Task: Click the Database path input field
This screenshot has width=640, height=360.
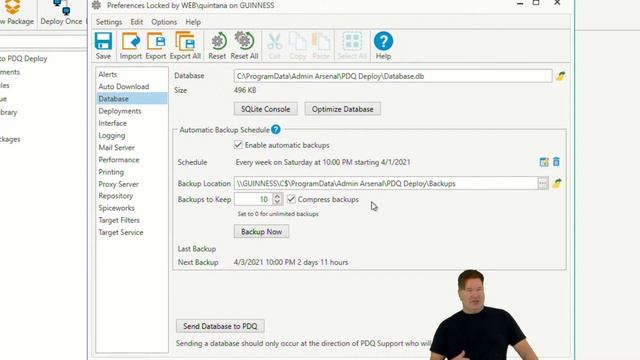Action: [x=393, y=76]
